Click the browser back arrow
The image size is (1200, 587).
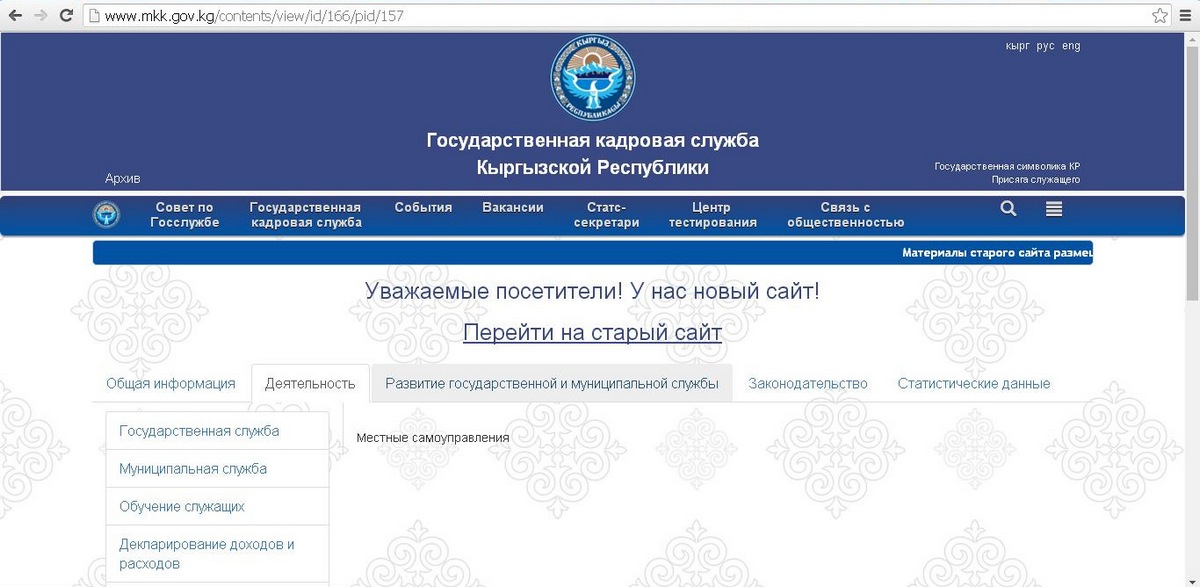[x=15, y=16]
